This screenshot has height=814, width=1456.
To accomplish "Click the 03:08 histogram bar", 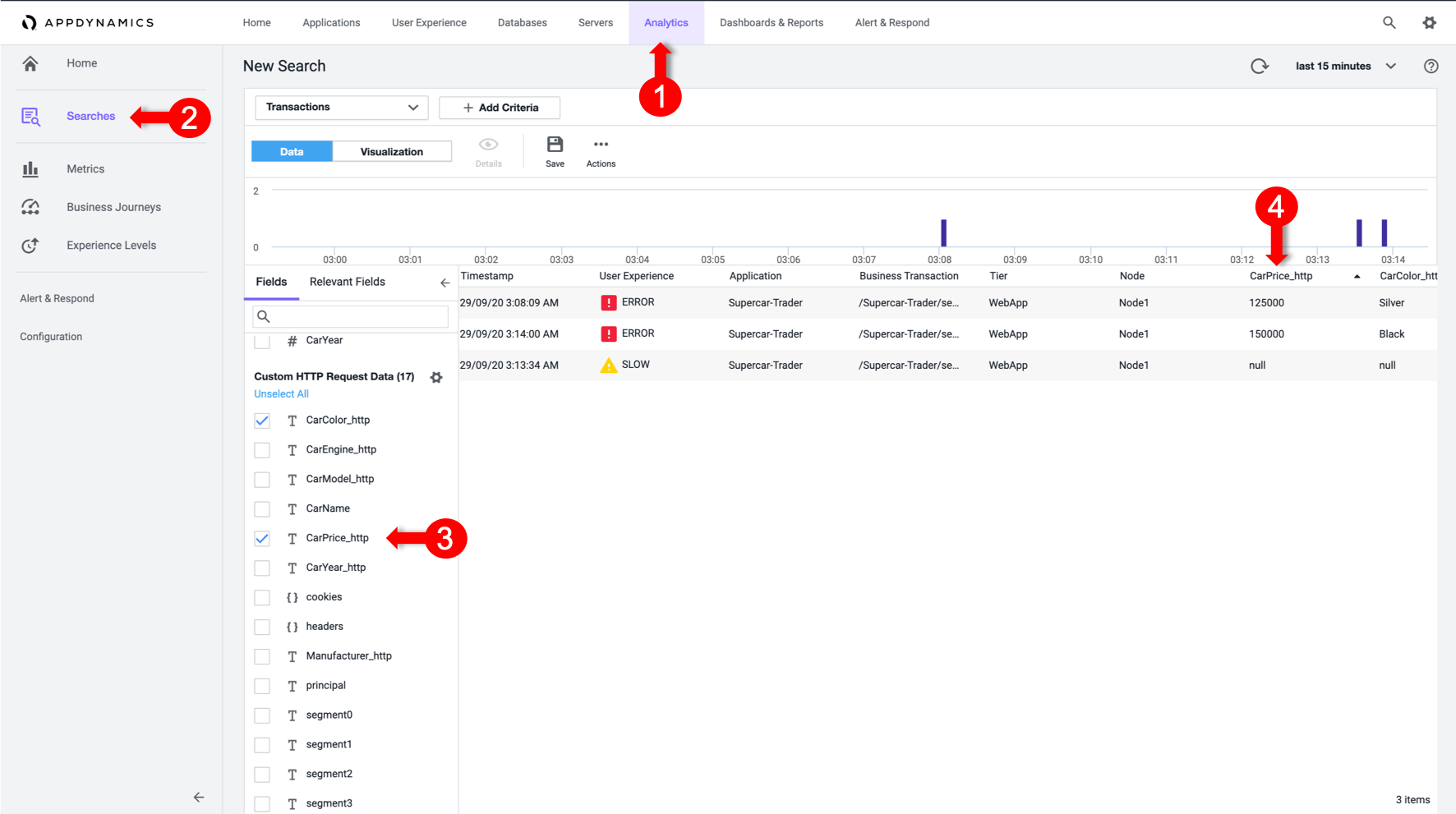I will click(943, 233).
